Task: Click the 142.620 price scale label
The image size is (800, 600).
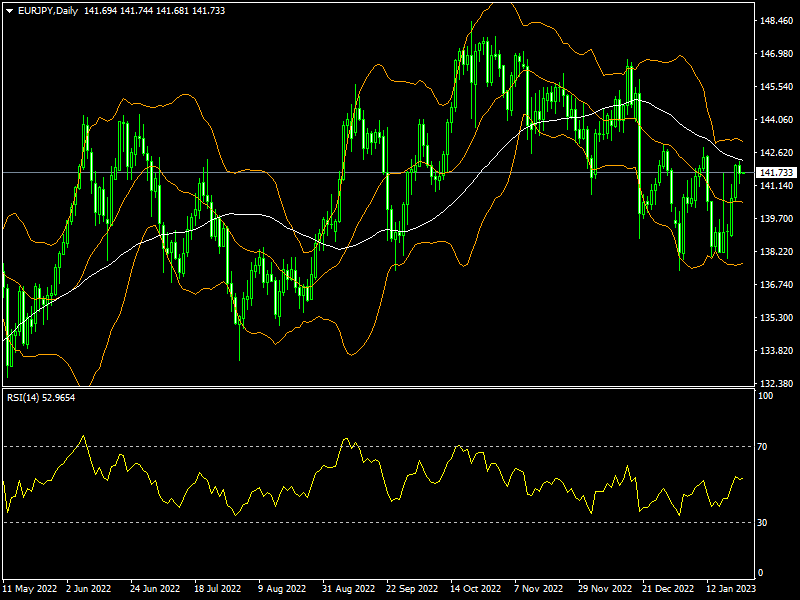Action: pos(777,153)
